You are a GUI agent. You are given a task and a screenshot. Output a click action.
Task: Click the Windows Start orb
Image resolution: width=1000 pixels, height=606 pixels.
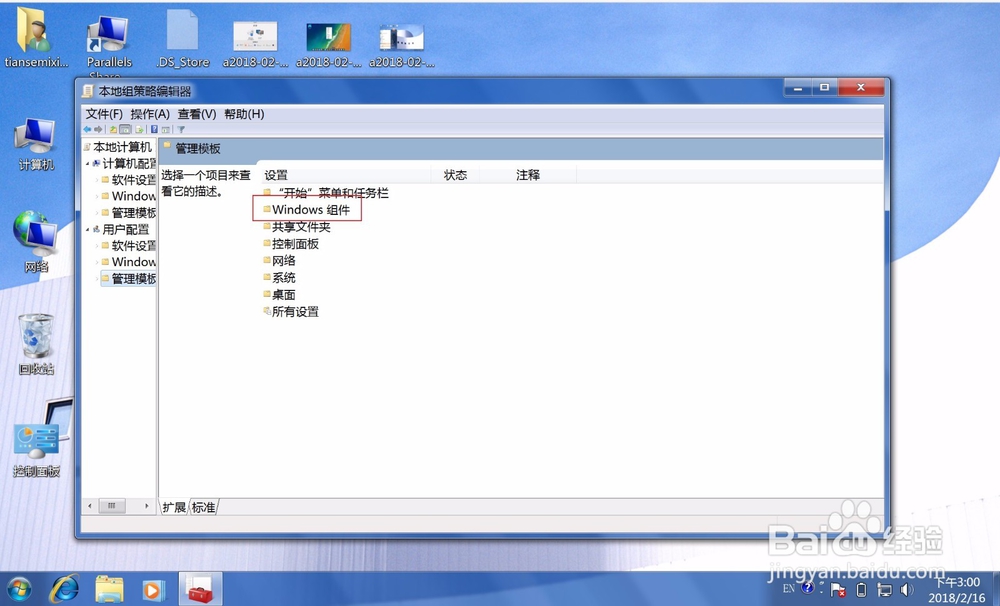point(19,589)
